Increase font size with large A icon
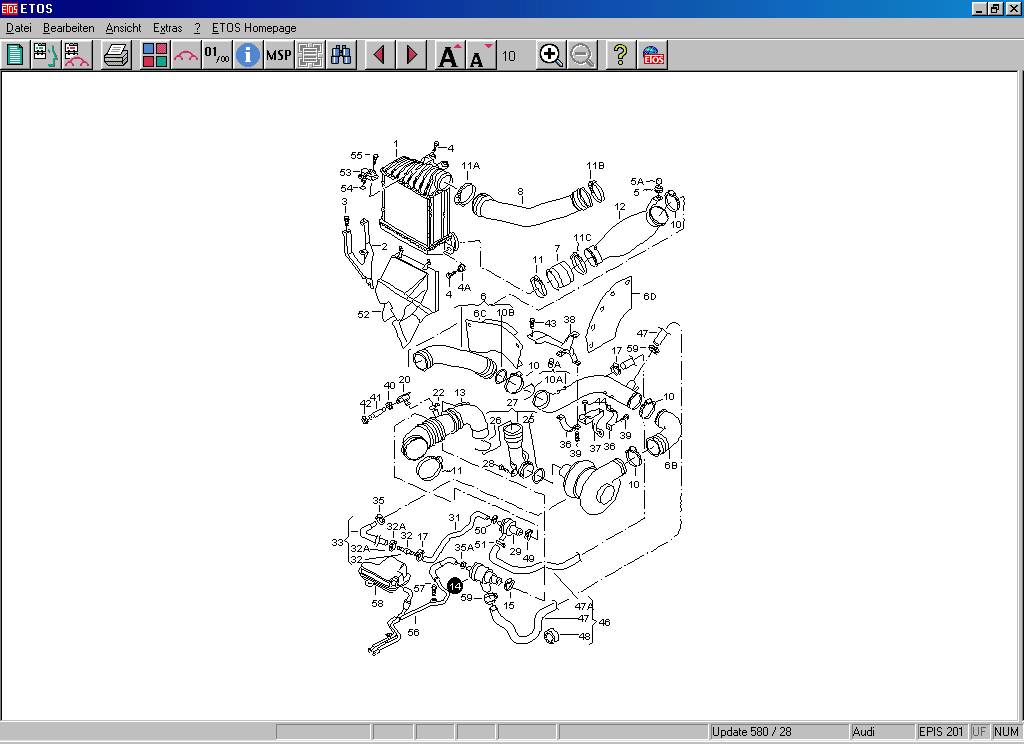 click(449, 55)
